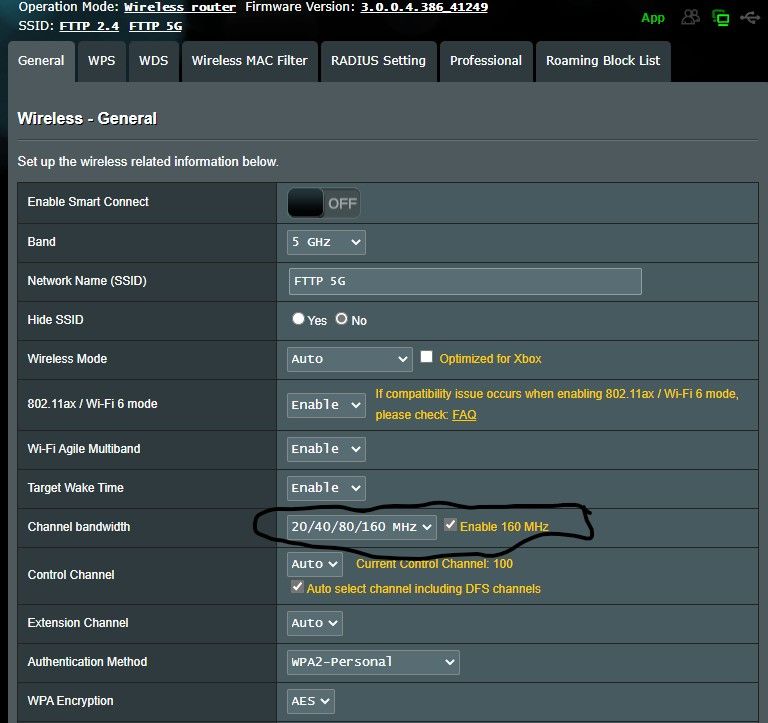Switch to the WPS tab
Image resolution: width=768 pixels, height=723 pixels.
click(x=101, y=60)
